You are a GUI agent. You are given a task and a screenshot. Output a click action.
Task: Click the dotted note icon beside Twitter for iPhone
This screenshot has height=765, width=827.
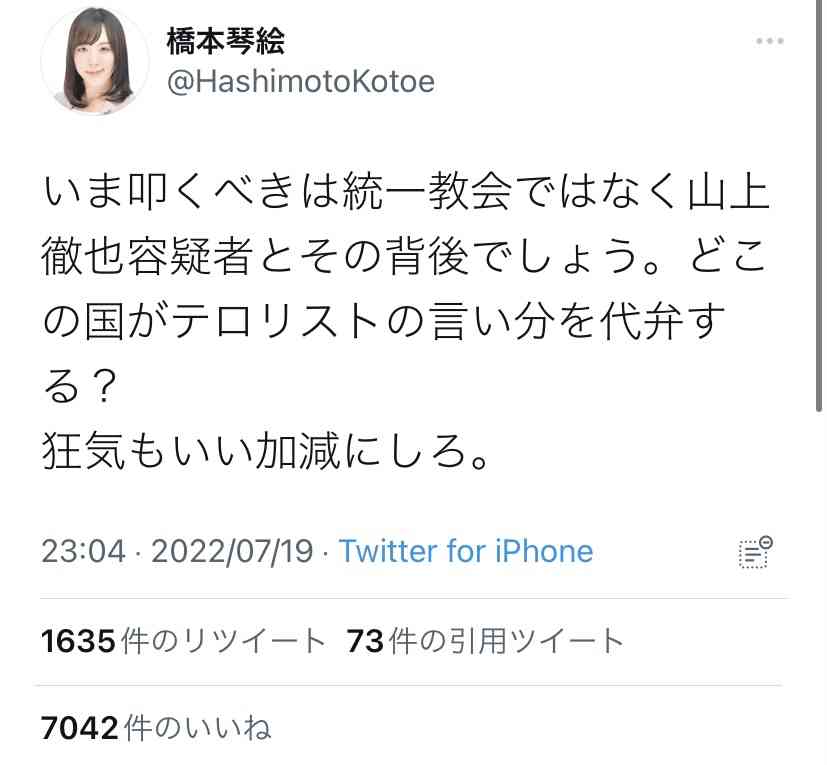point(755,552)
